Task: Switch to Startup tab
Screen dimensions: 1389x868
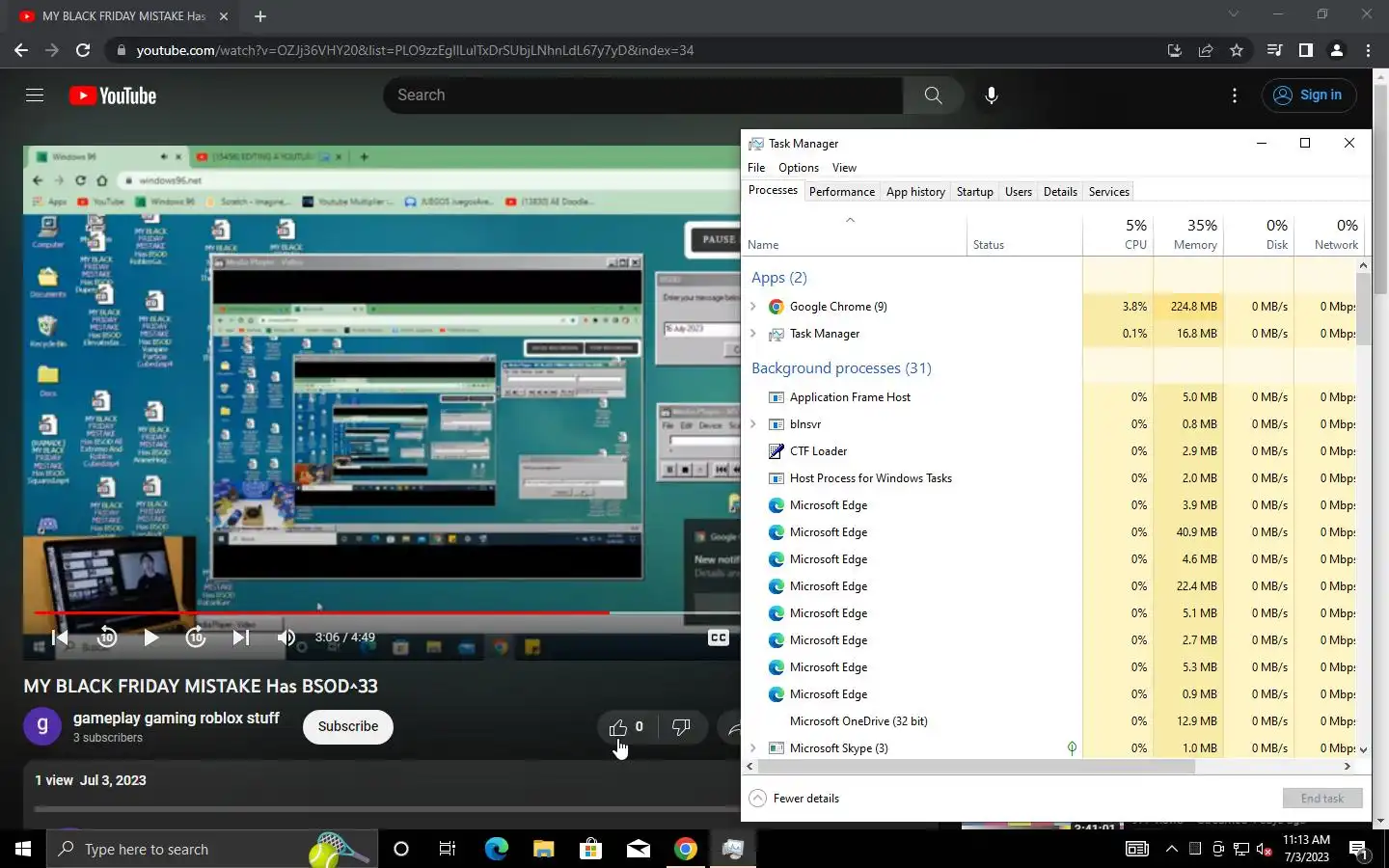Action: [x=974, y=192]
